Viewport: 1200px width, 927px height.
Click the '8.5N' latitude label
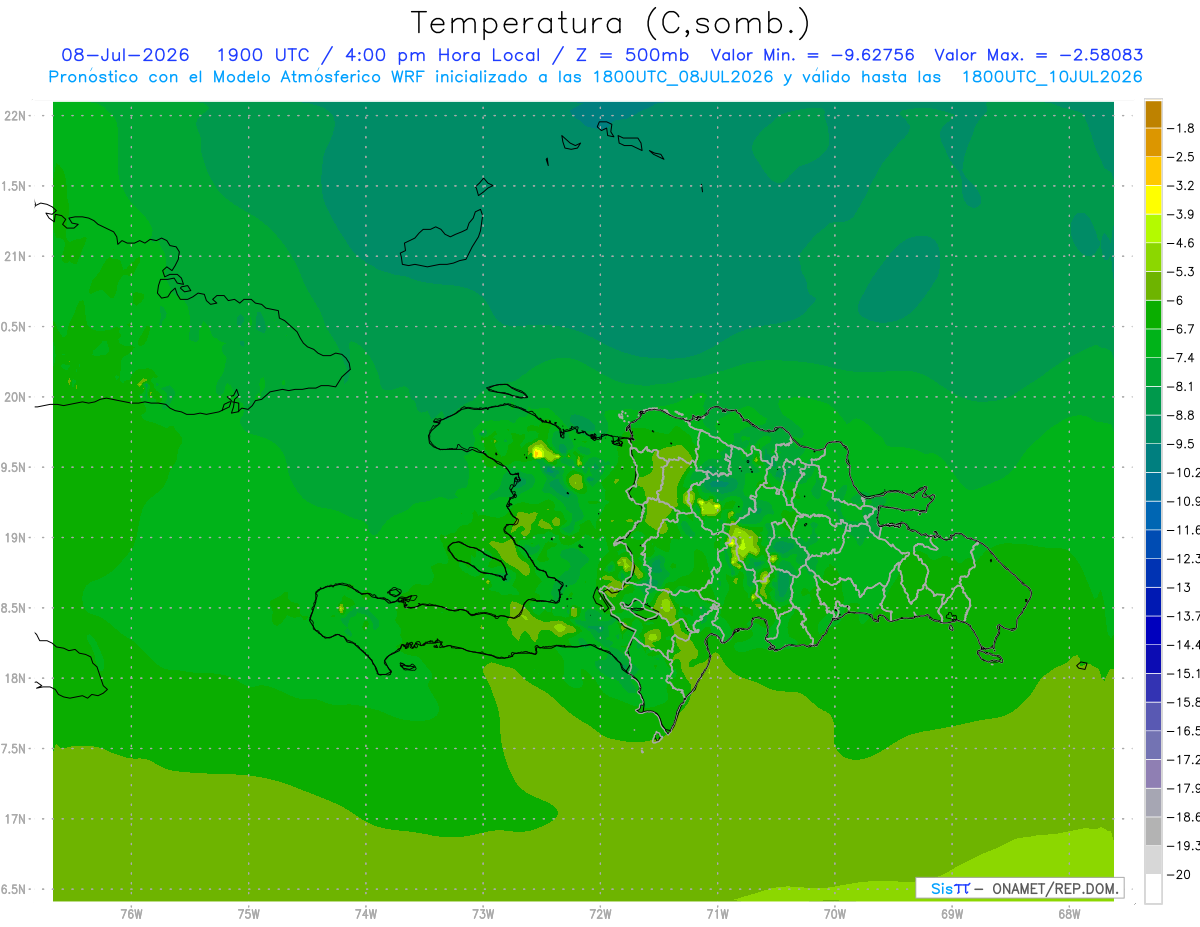tap(14, 608)
